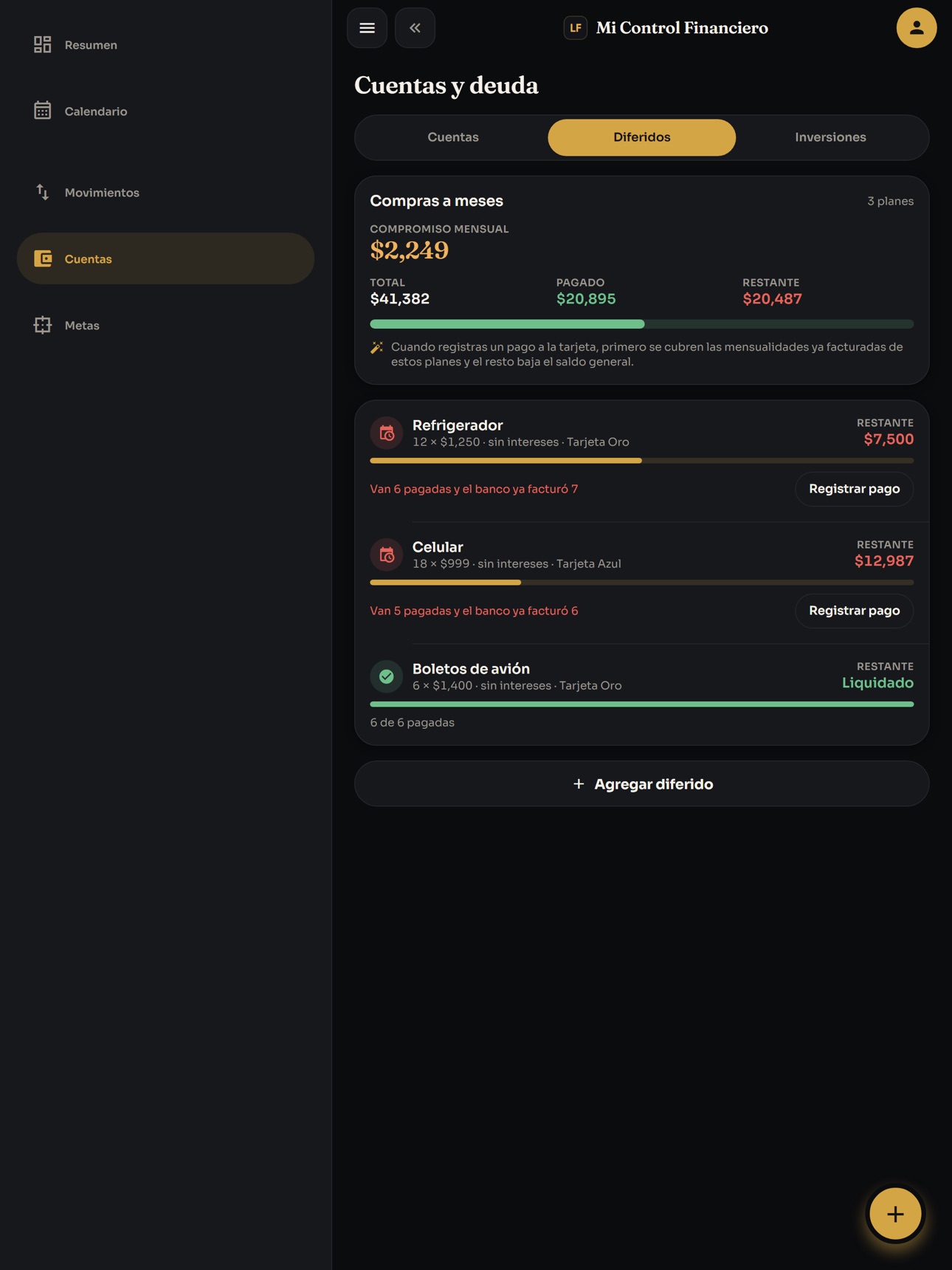Click the Calendario calendar icon

coord(43,111)
